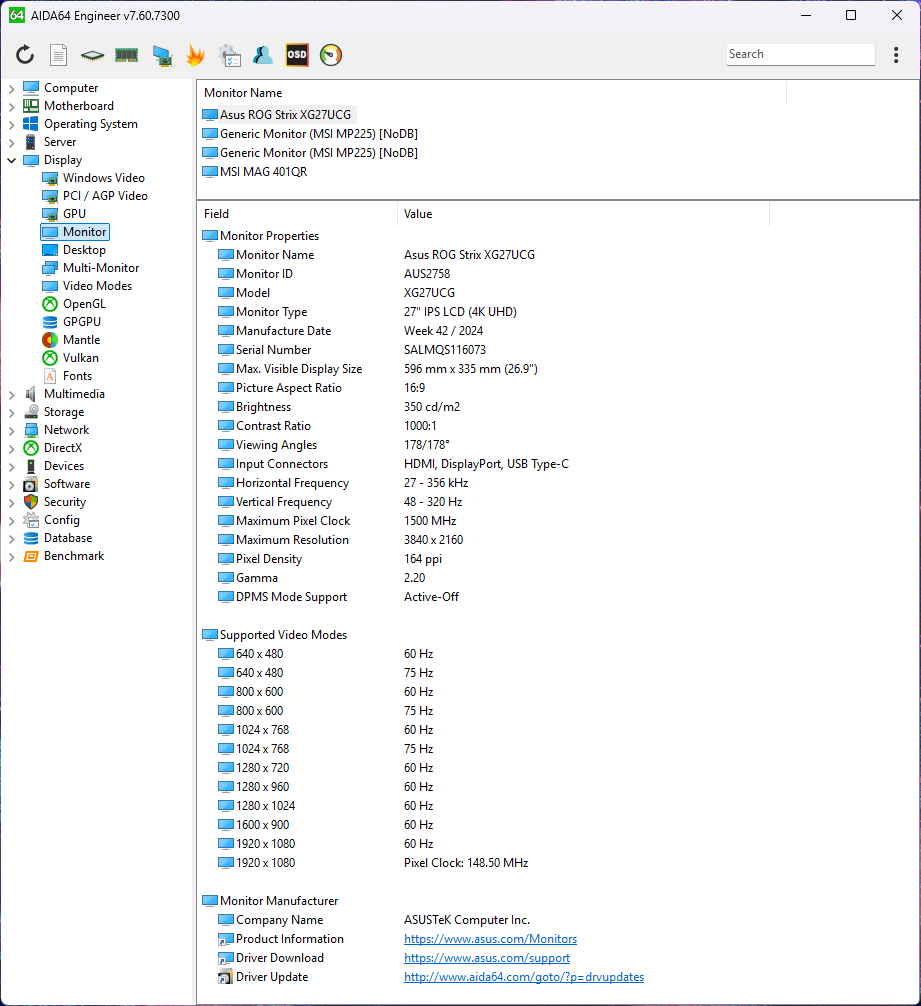
Task: Select Windows Video in the tree
Action: pyautogui.click(x=94, y=178)
